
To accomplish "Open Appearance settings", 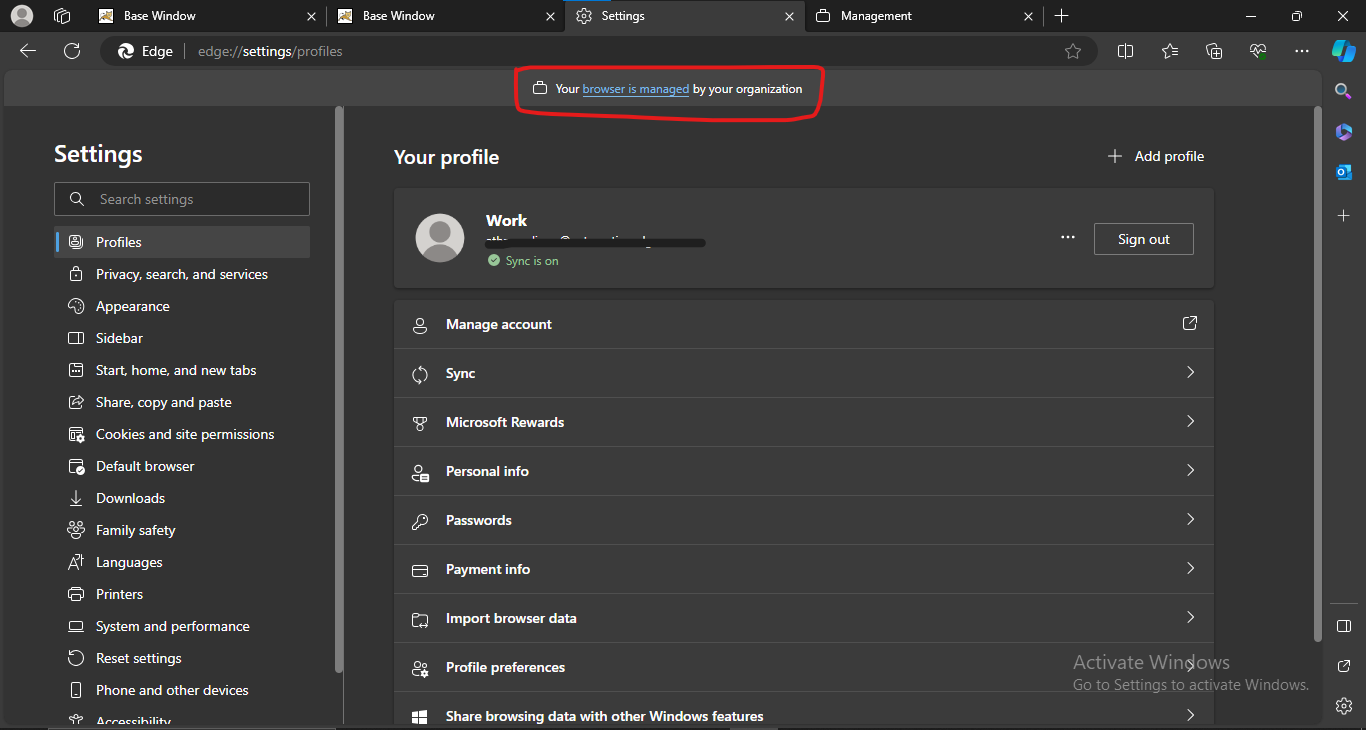I will coord(182,306).
